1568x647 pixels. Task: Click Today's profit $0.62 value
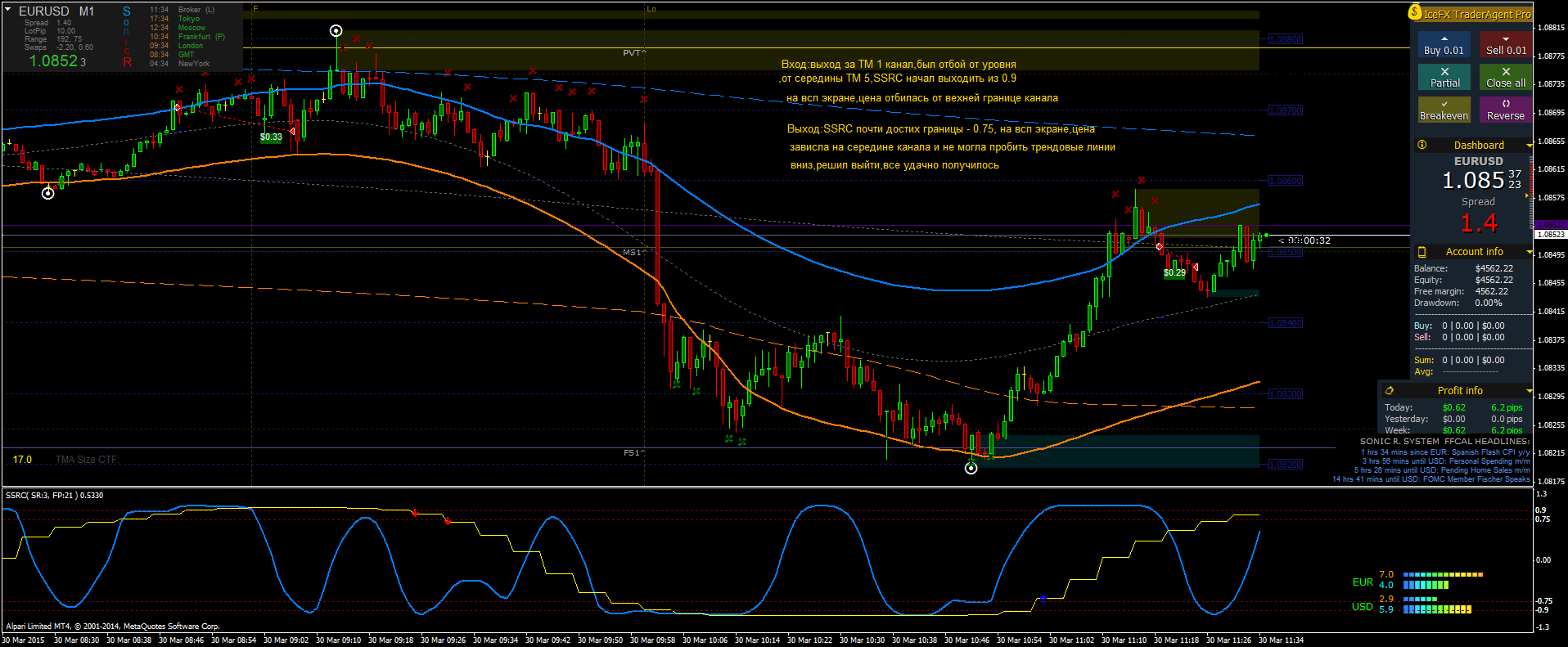(x=1454, y=407)
